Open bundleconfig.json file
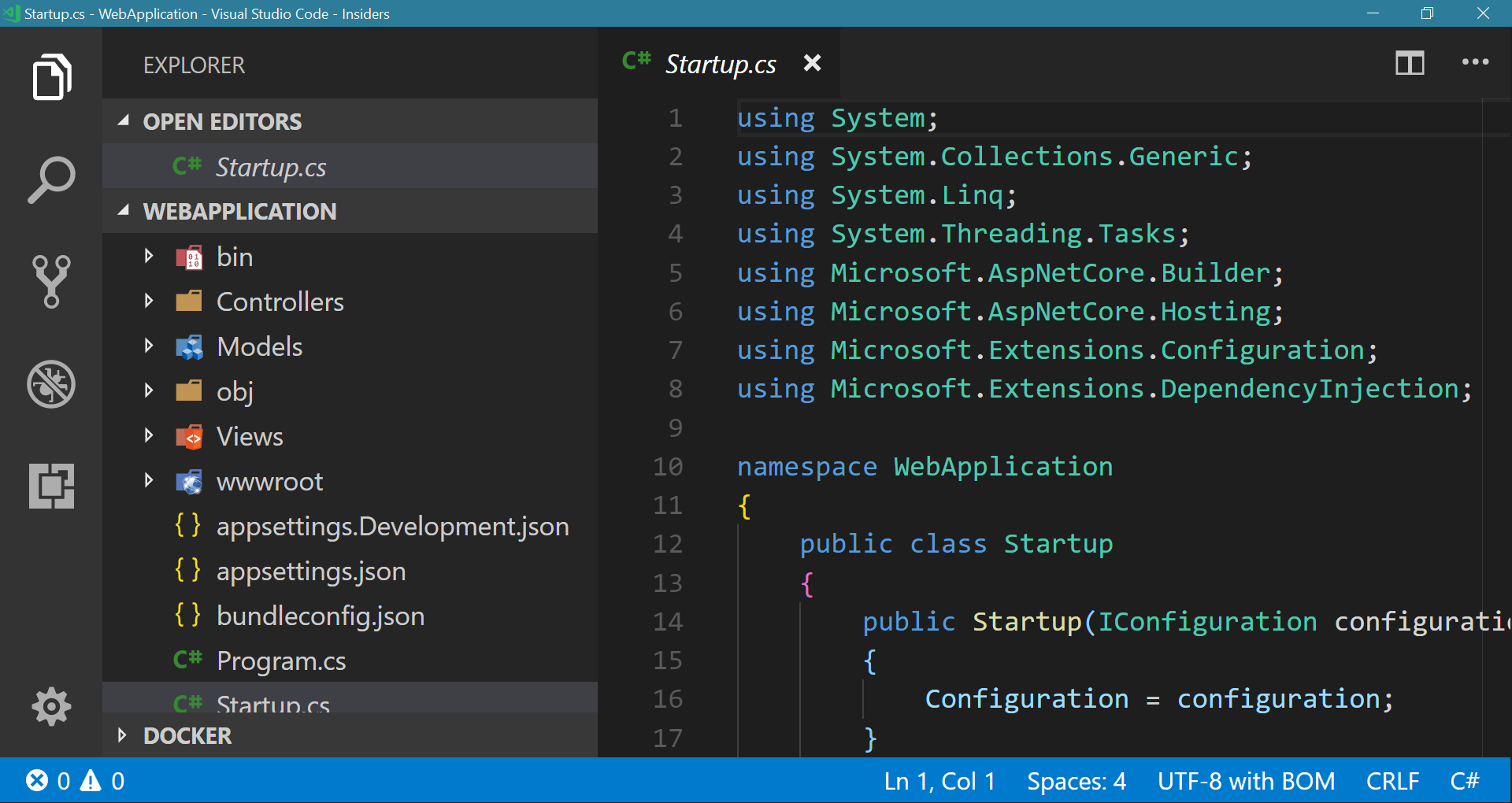 click(x=350, y=616)
